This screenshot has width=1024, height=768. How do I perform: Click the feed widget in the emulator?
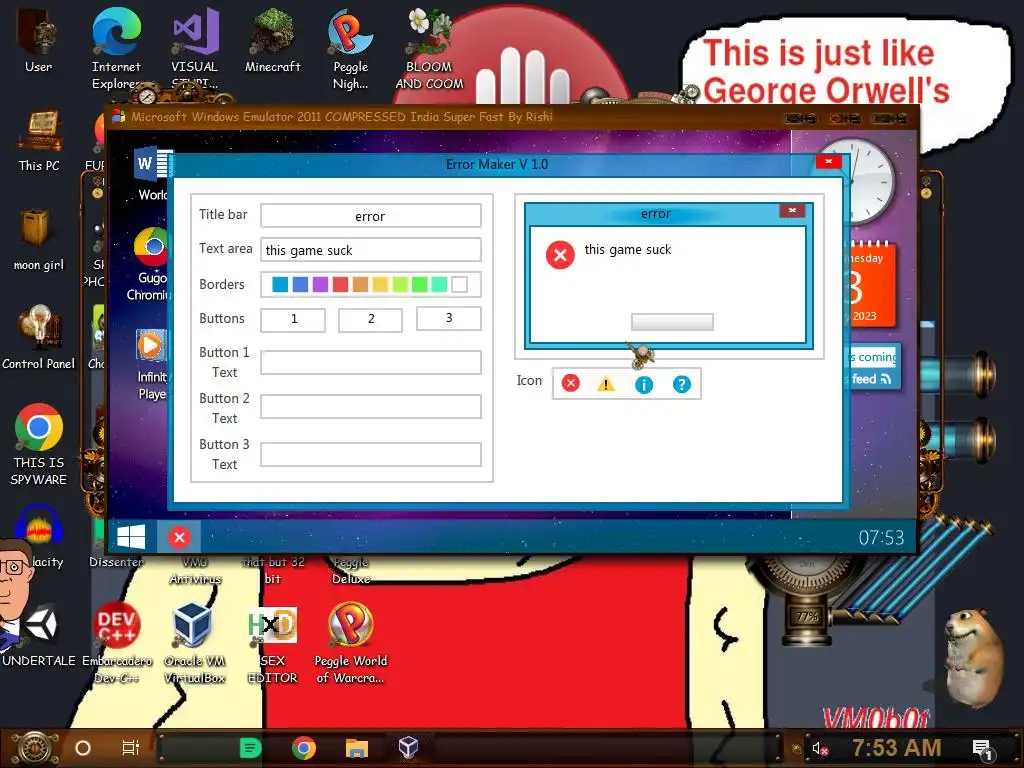[x=875, y=368]
